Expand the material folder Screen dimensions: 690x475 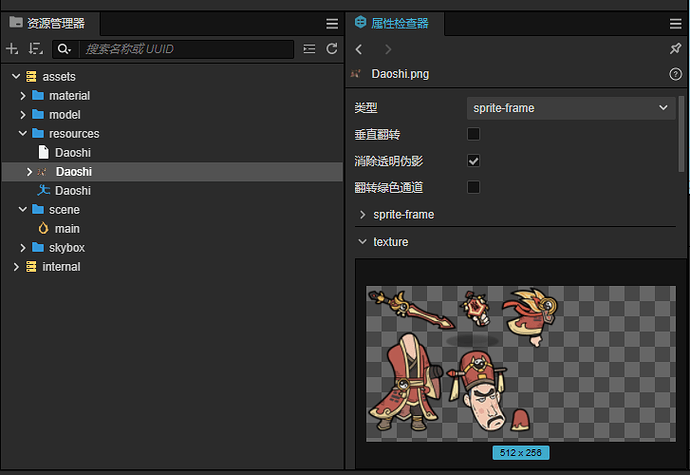23,96
